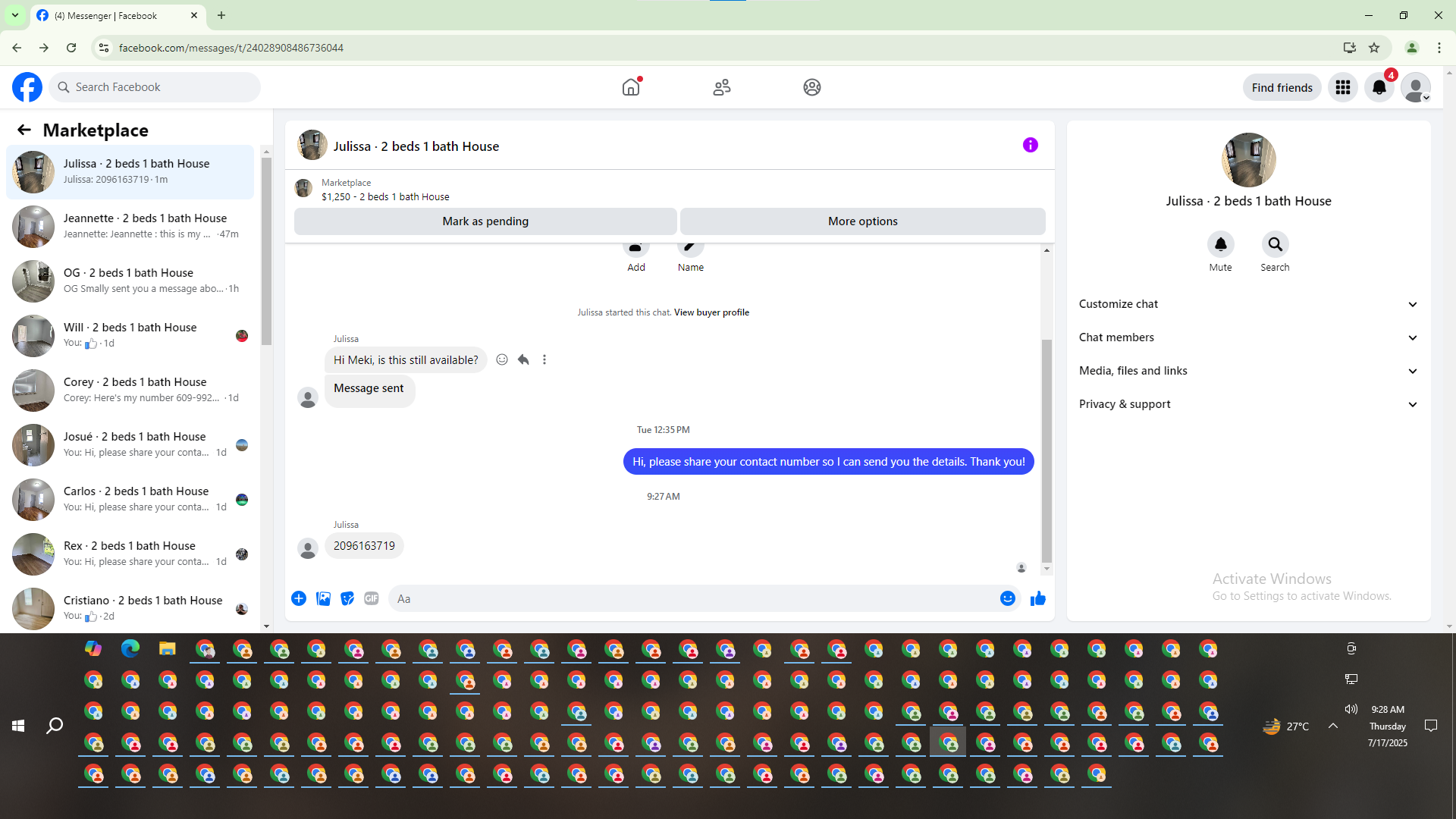The width and height of the screenshot is (1456, 819).
Task: Expand Privacy & support section
Action: pyautogui.click(x=1249, y=404)
